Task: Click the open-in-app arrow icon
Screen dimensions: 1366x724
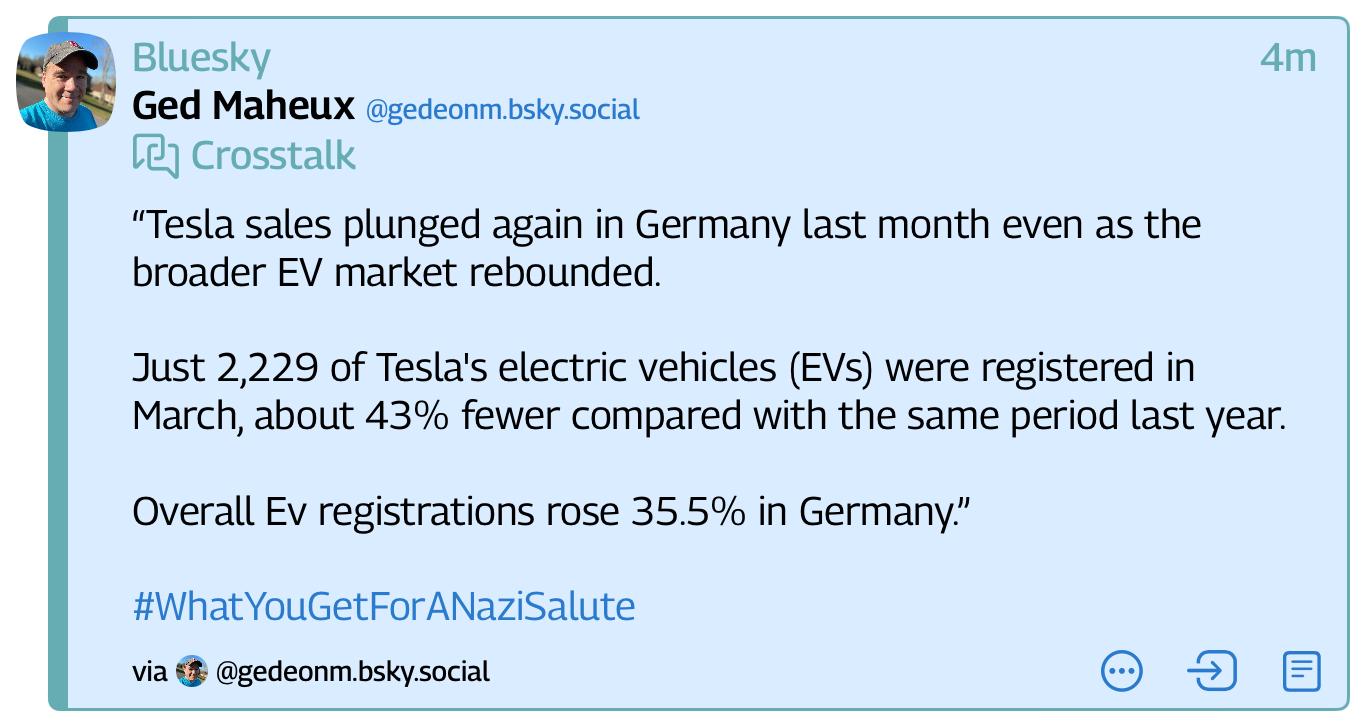Action: [x=1211, y=671]
